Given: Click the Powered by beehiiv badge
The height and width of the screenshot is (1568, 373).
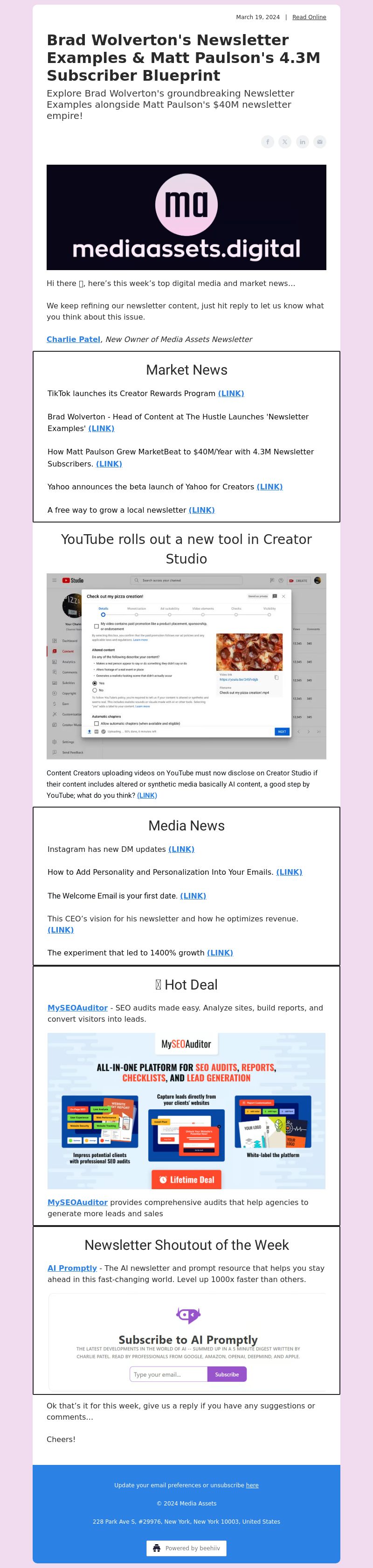Looking at the screenshot, I should coord(186,1548).
